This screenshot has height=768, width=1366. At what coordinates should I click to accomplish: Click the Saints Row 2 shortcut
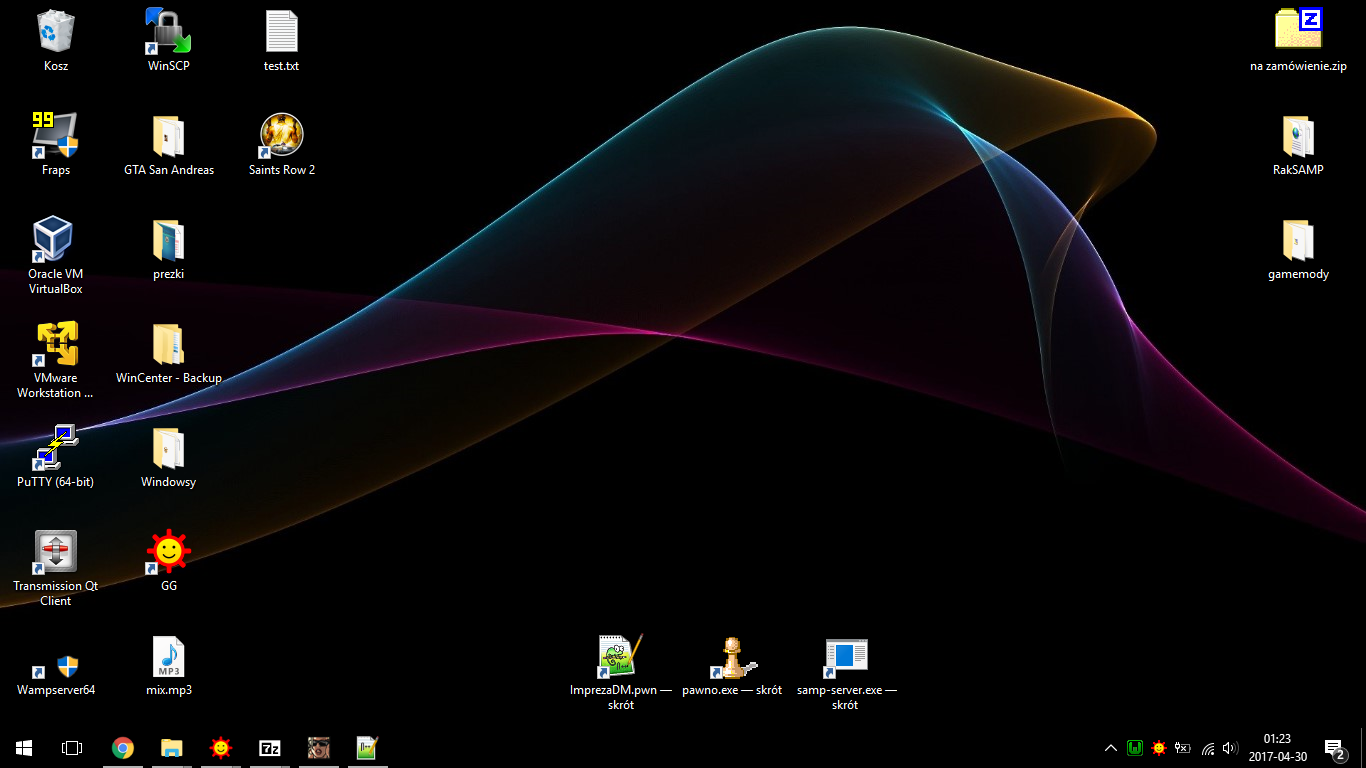tap(281, 136)
